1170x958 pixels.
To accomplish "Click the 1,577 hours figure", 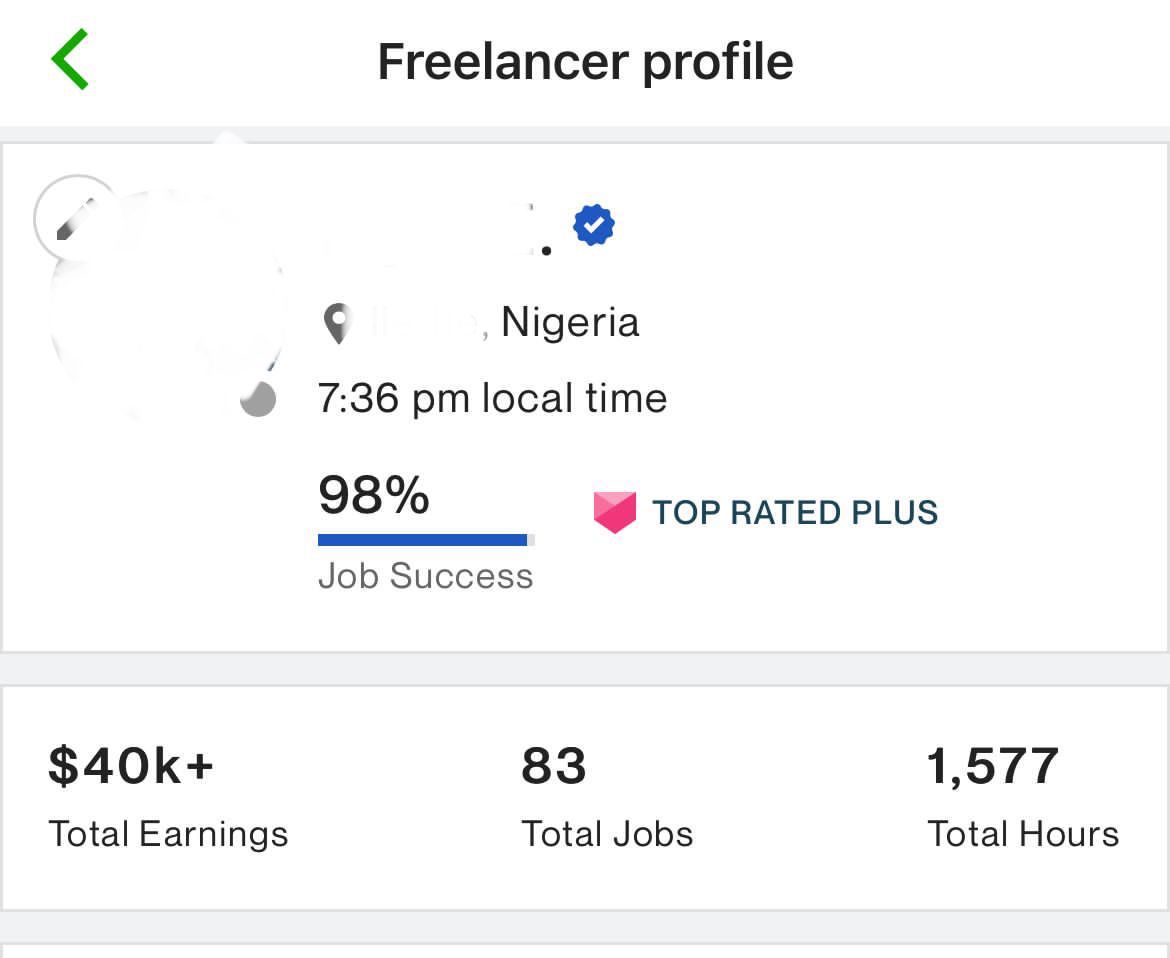I will click(992, 766).
